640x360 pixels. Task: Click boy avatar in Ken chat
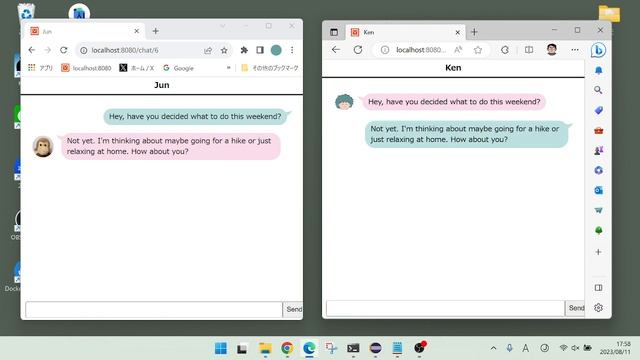(344, 102)
